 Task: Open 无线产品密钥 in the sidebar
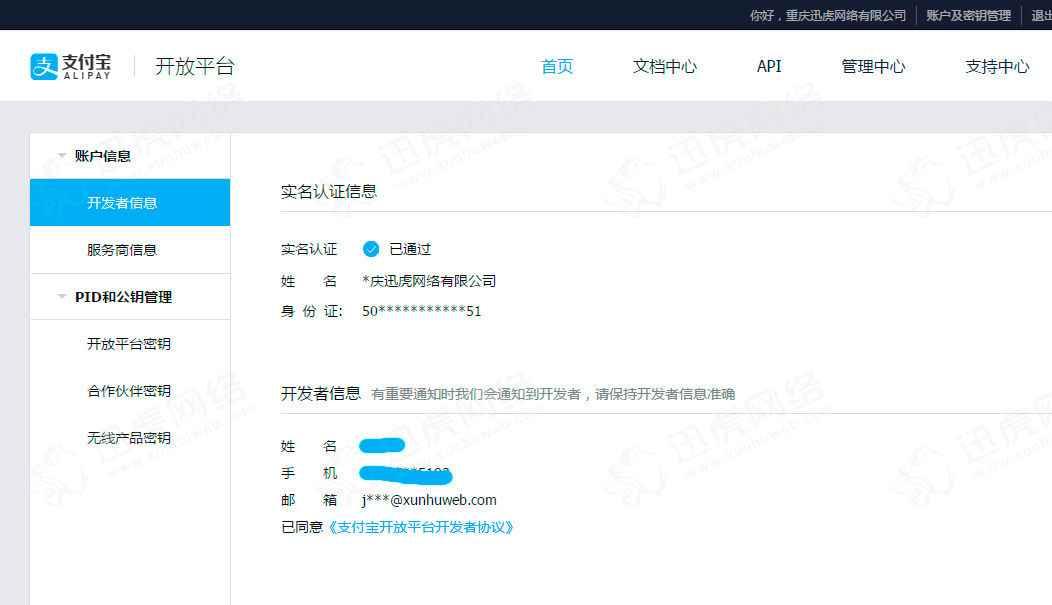[x=128, y=438]
